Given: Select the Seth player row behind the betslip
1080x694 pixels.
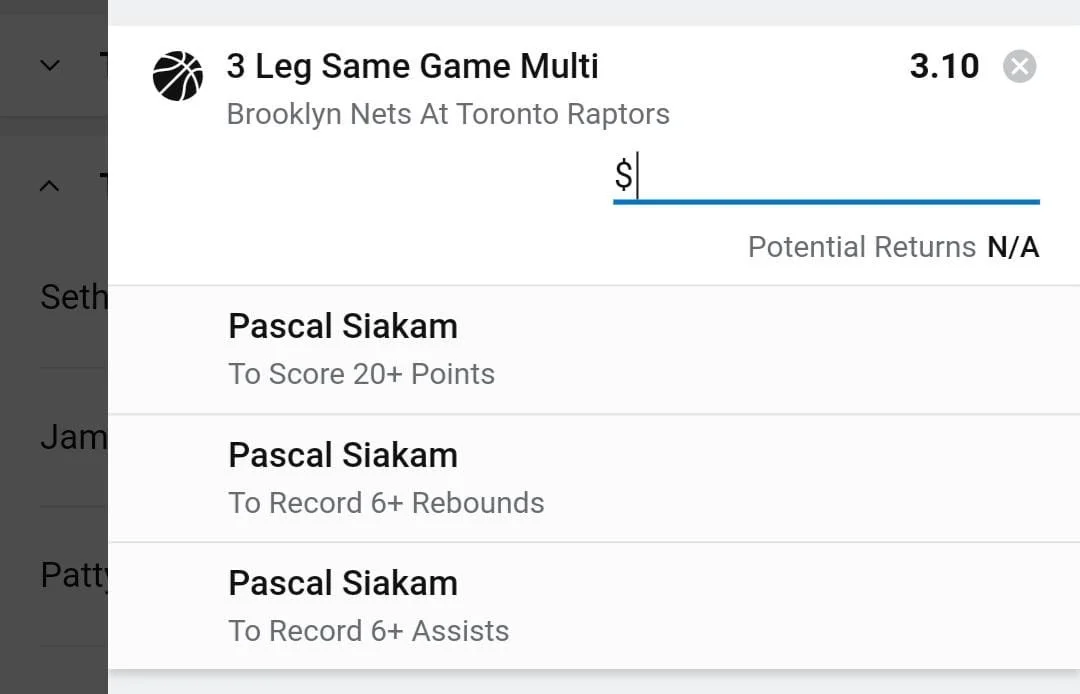Looking at the screenshot, I should coord(72,297).
